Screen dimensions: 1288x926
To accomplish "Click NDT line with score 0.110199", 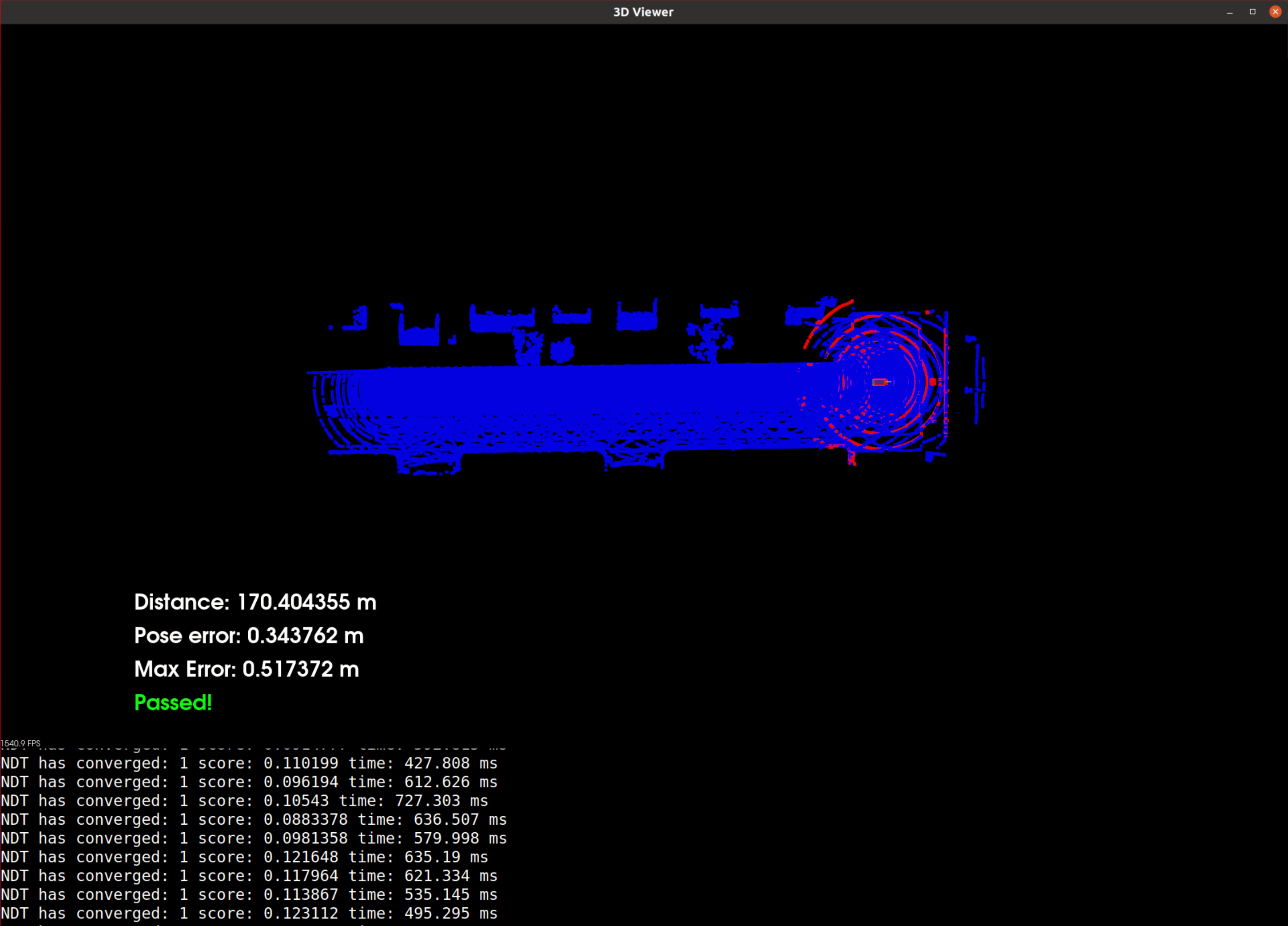I will [249, 763].
